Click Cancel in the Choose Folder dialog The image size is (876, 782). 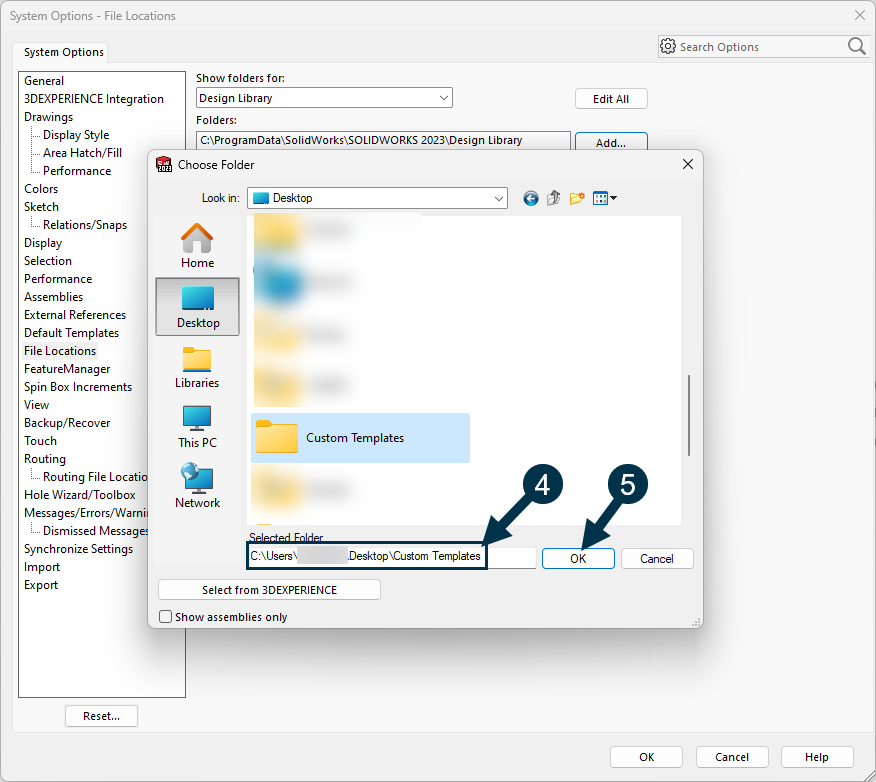(x=657, y=559)
